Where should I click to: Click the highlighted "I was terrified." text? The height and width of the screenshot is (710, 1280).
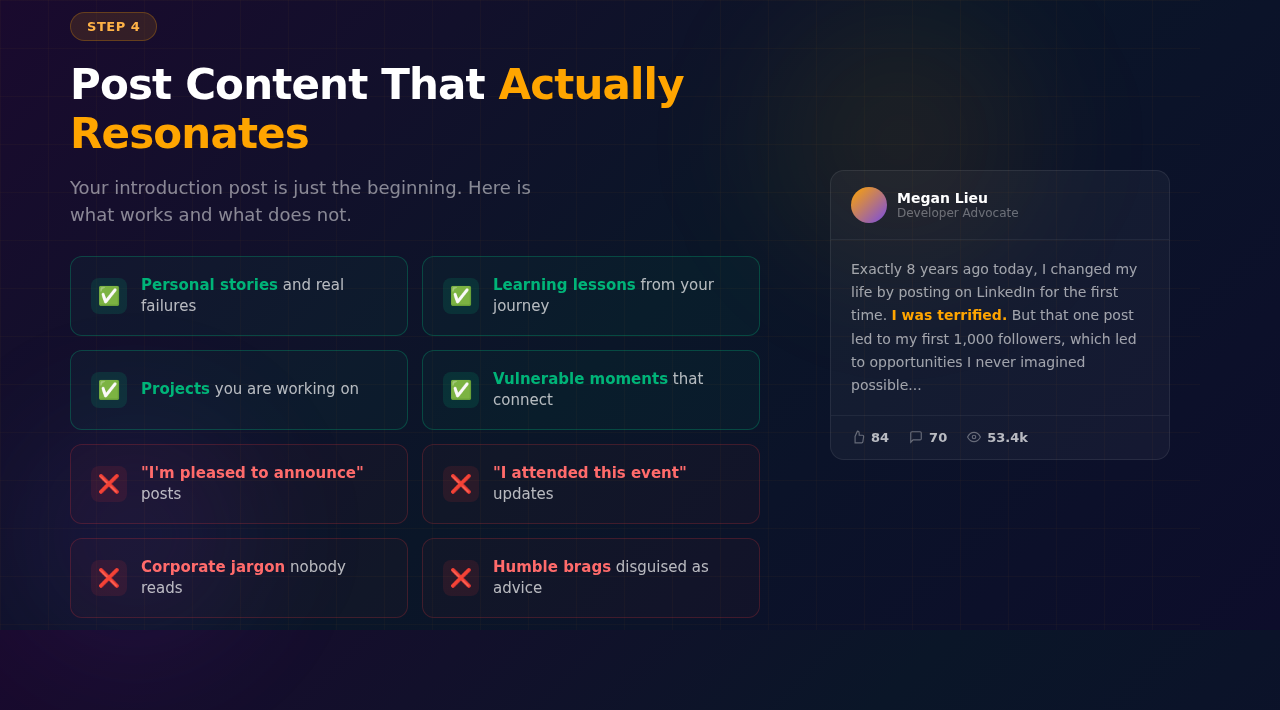click(x=949, y=315)
